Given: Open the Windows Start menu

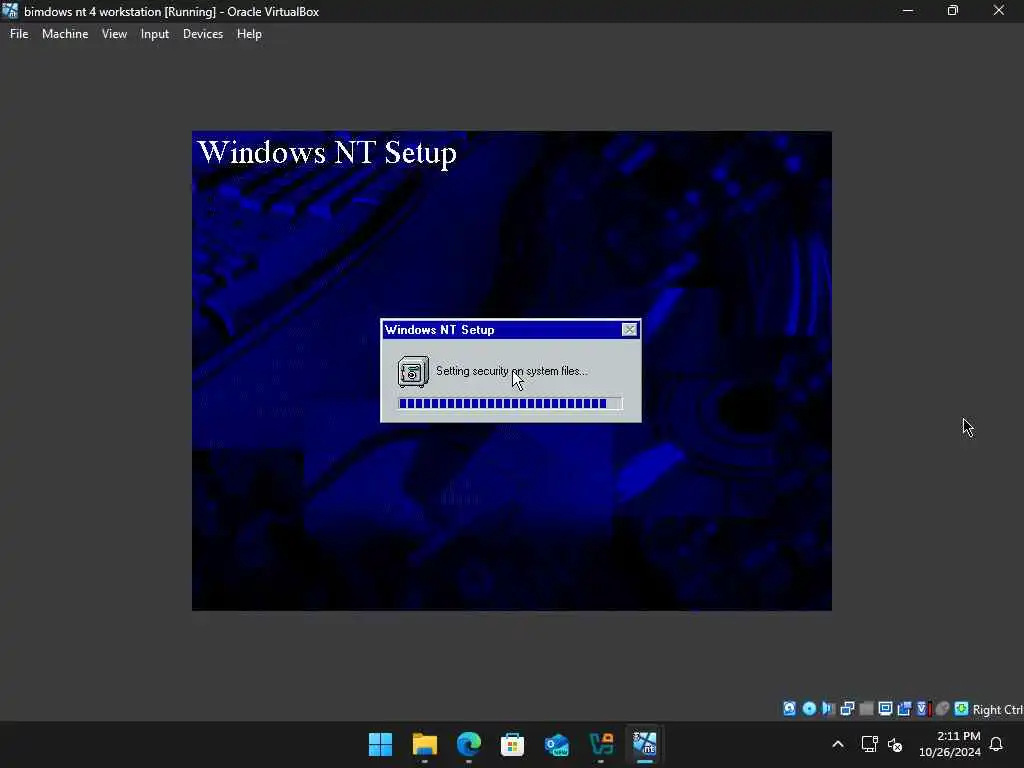Looking at the screenshot, I should pos(381,744).
